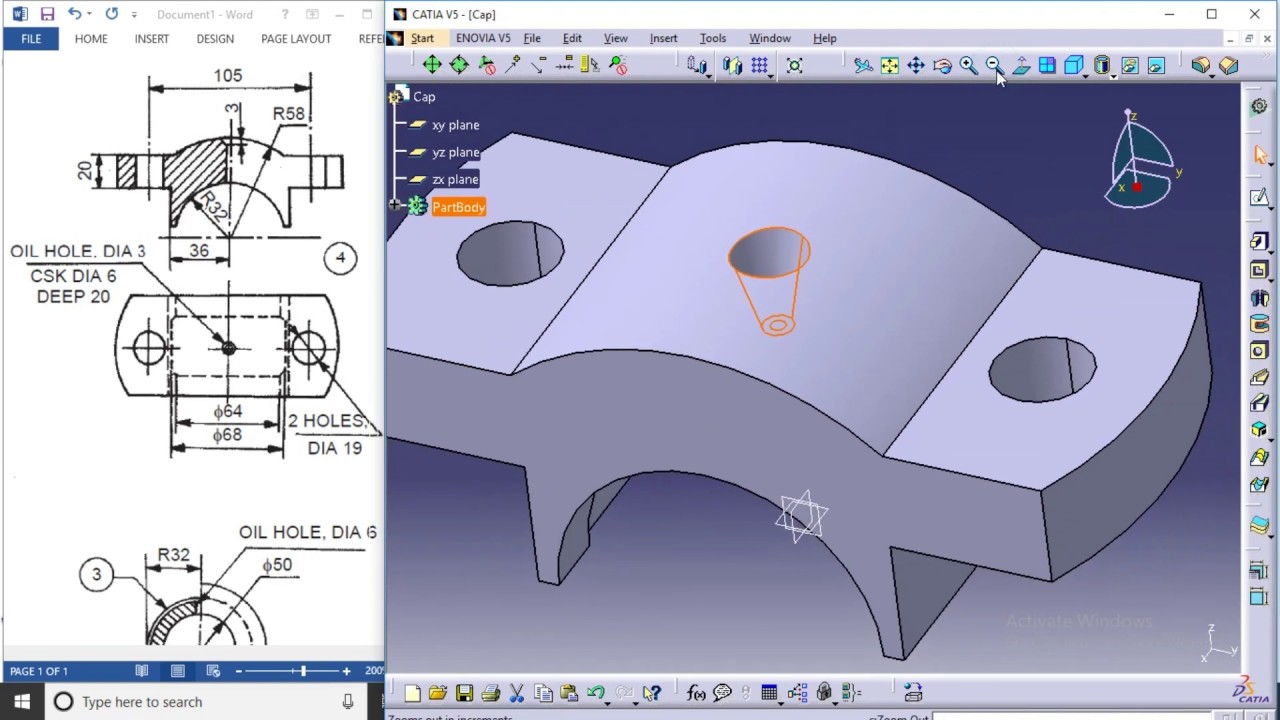Open the Window menu in CATIA

[x=770, y=38]
